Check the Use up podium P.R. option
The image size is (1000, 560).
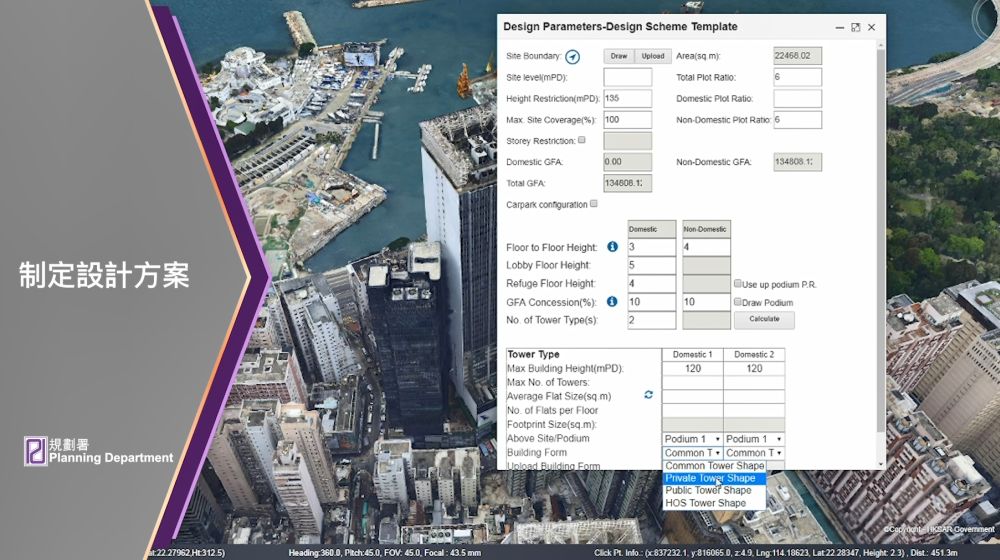738,284
